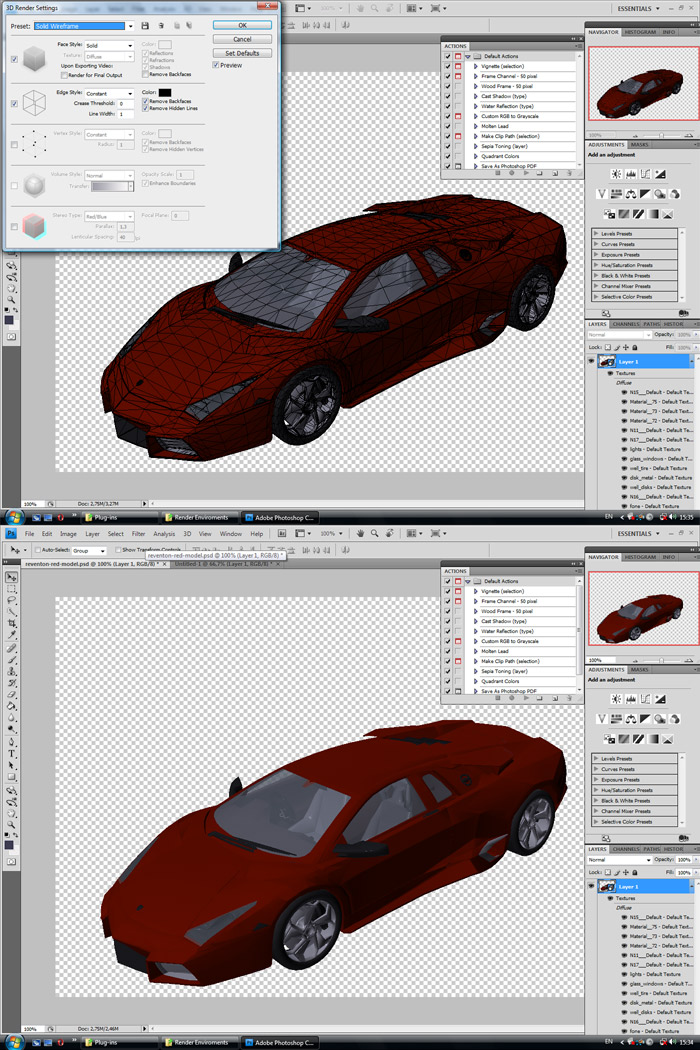Screen dimensions: 700x1050
Task: Click the Crease Threshold input field
Action: coord(126,104)
